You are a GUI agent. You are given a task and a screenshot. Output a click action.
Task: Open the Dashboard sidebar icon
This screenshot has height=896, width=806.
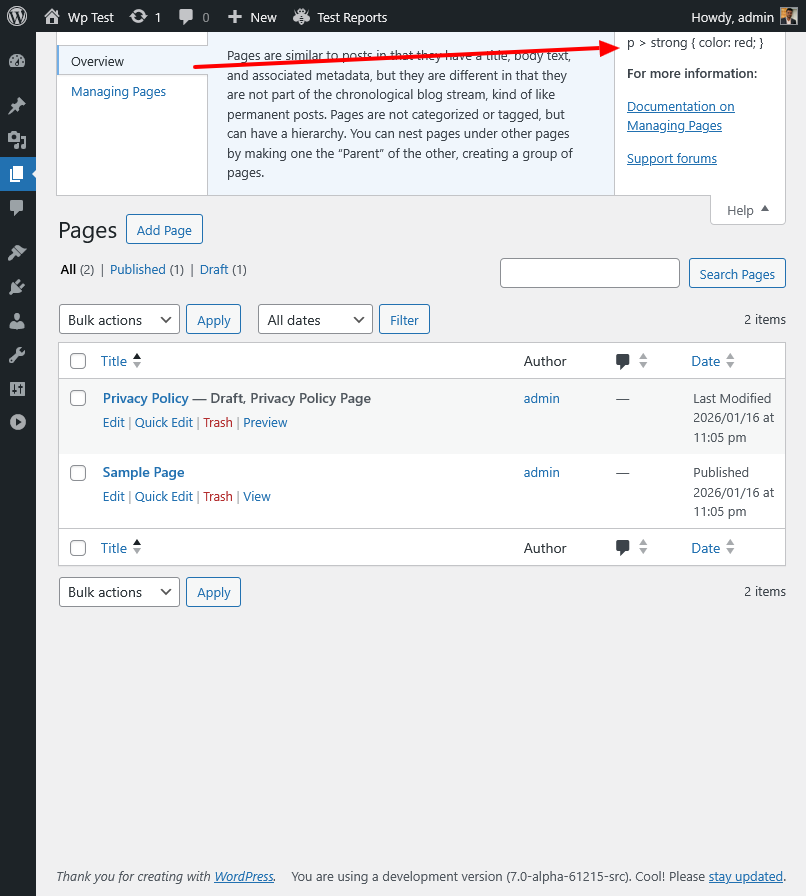coord(17,61)
